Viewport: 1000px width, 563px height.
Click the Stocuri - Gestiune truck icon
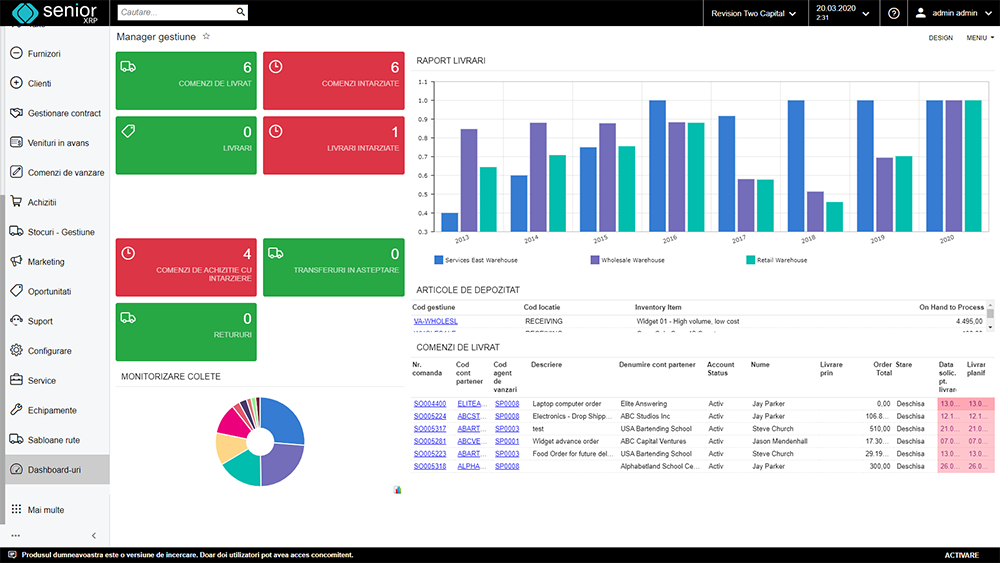[x=17, y=231]
